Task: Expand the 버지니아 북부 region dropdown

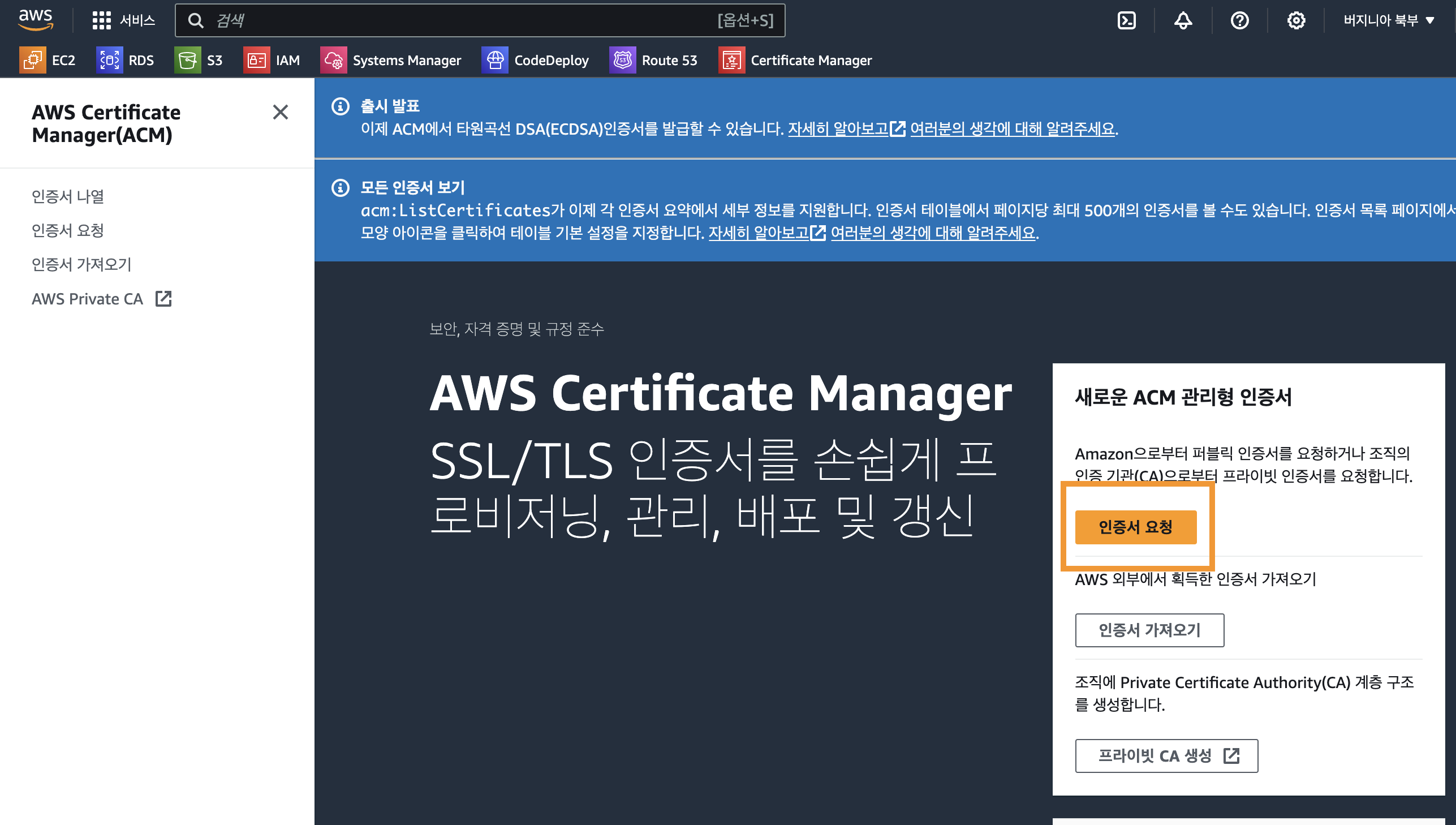Action: (1389, 20)
